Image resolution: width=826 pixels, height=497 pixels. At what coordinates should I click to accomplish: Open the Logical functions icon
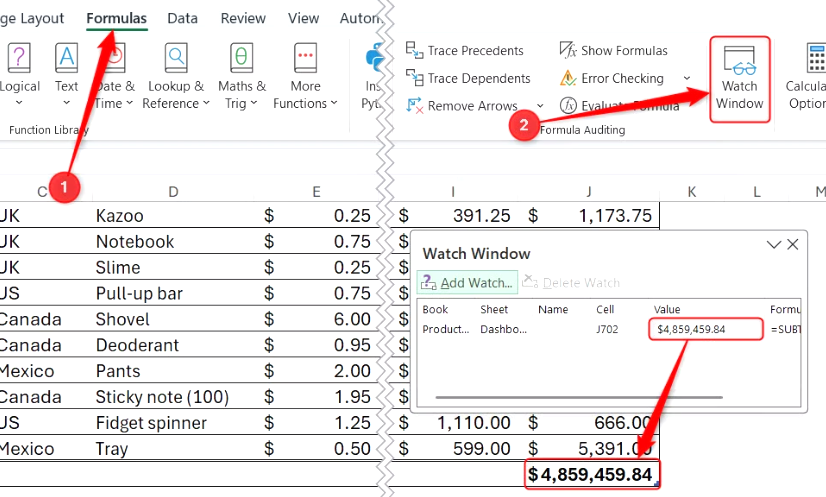click(x=19, y=57)
